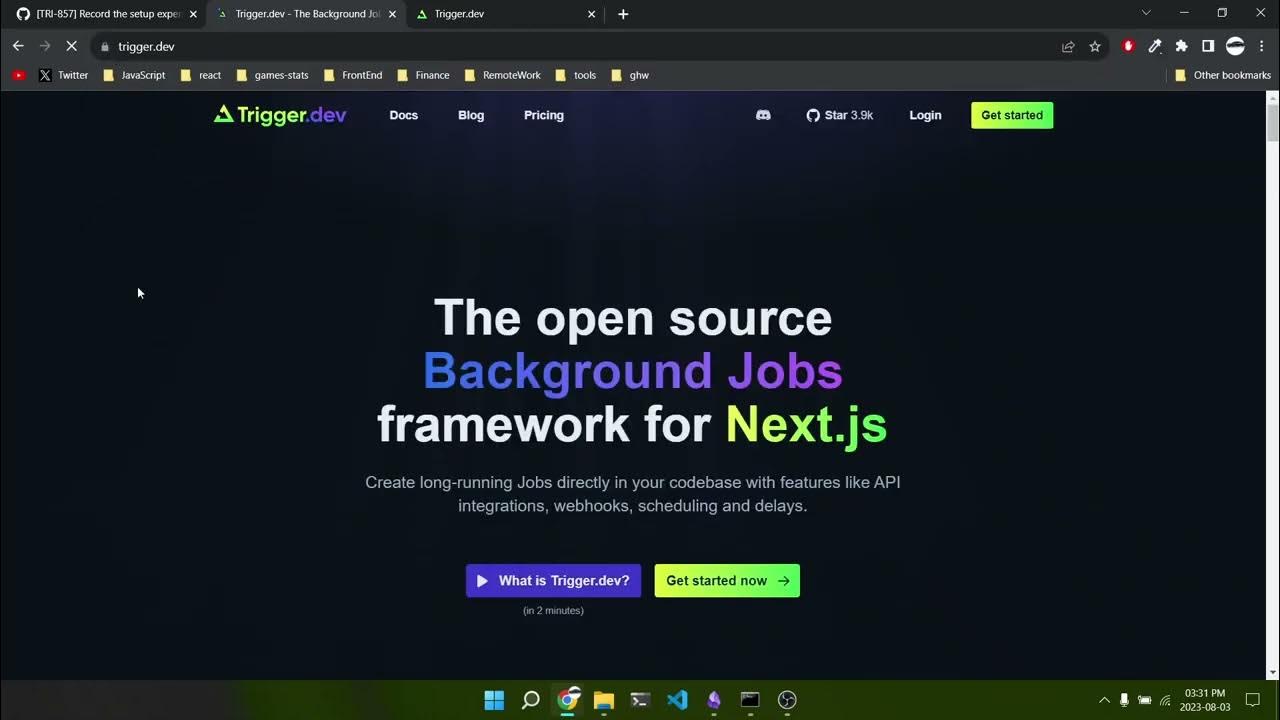The width and height of the screenshot is (1280, 720).
Task: Open File Explorer from the taskbar
Action: coord(603,700)
